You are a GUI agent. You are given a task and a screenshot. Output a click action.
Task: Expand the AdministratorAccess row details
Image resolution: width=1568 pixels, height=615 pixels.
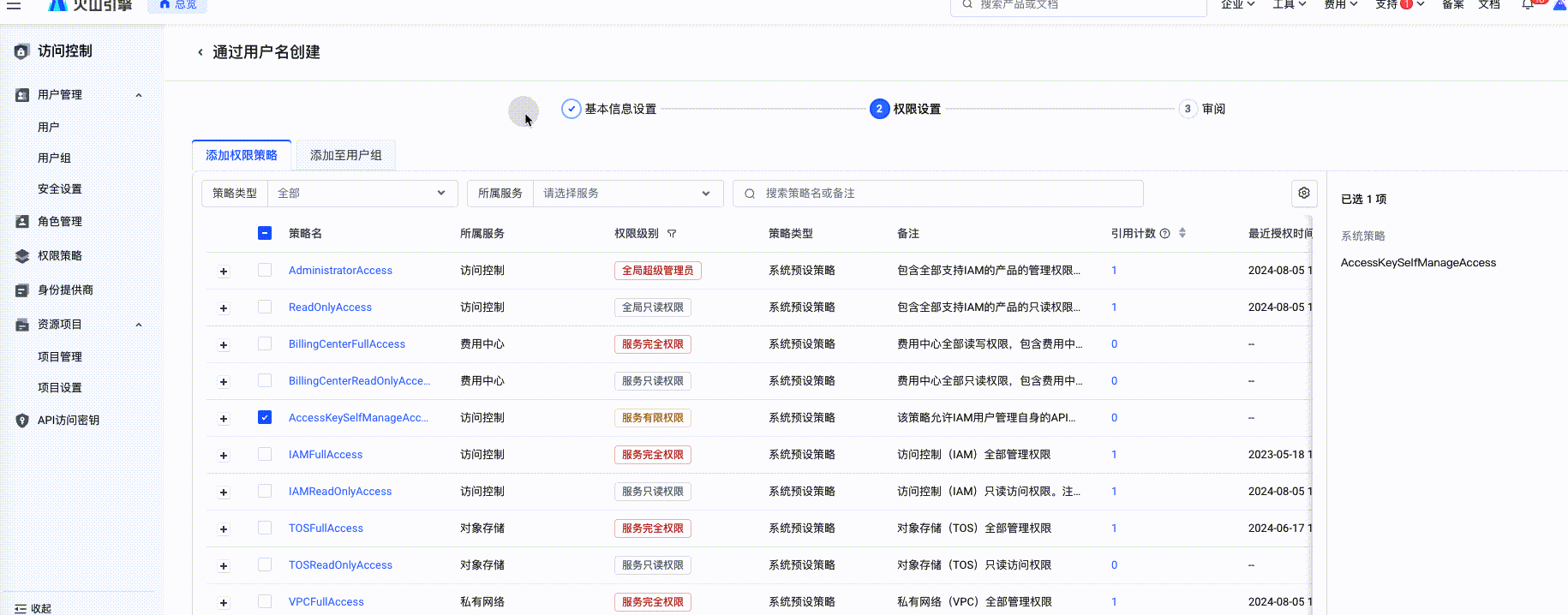pos(224,272)
